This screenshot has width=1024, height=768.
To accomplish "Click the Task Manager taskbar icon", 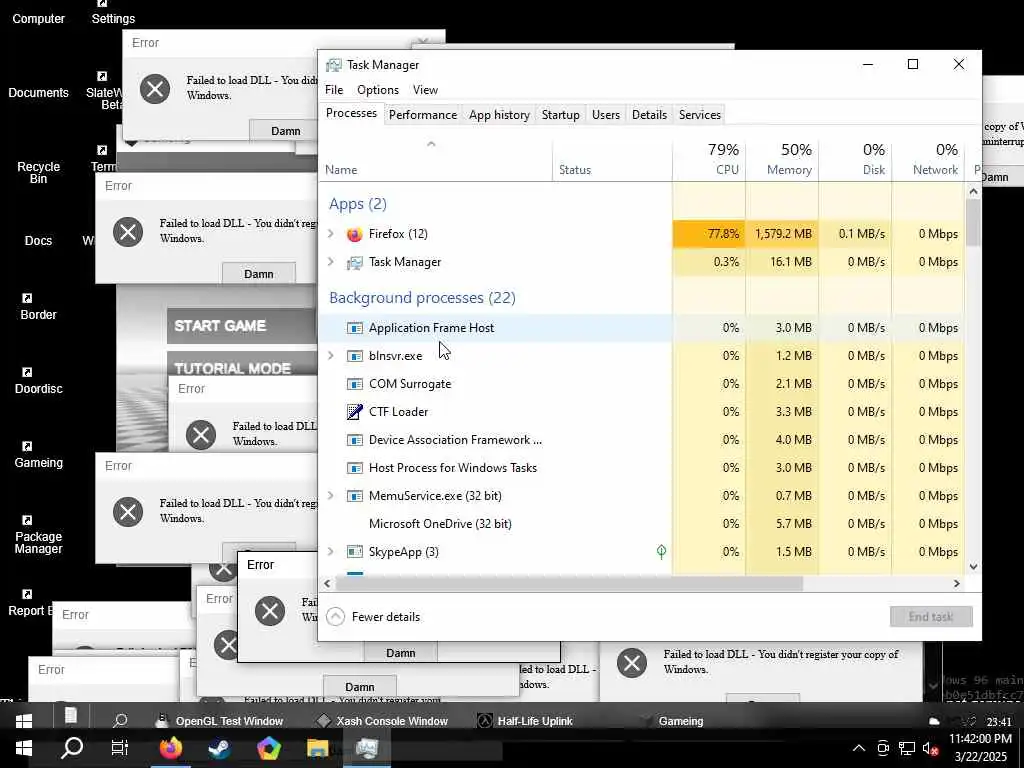I will 367,748.
